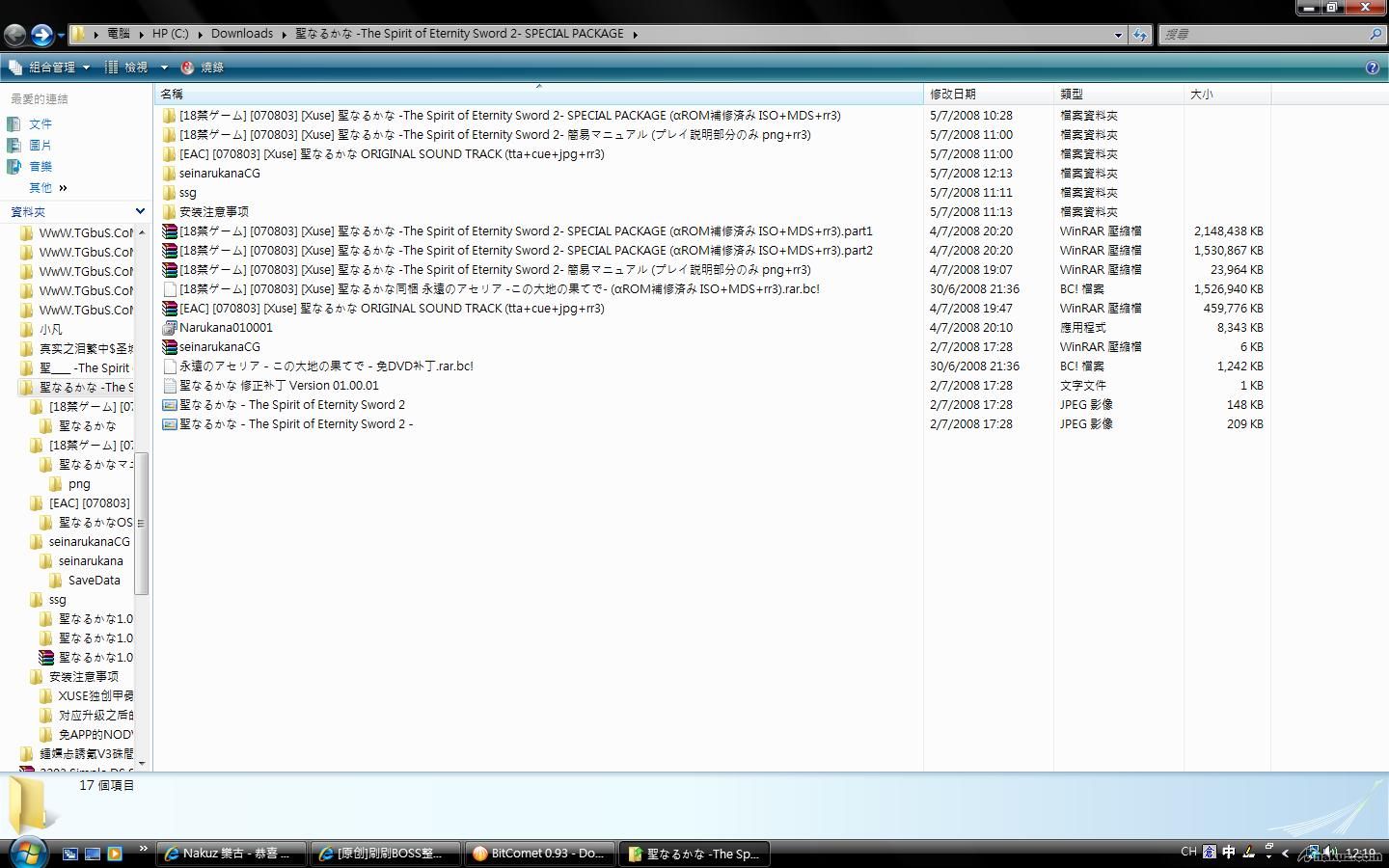Expand breadcrumb arrow after SPECIAL PACKAGE
Viewport: 1389px width, 868px height.
coord(635,35)
